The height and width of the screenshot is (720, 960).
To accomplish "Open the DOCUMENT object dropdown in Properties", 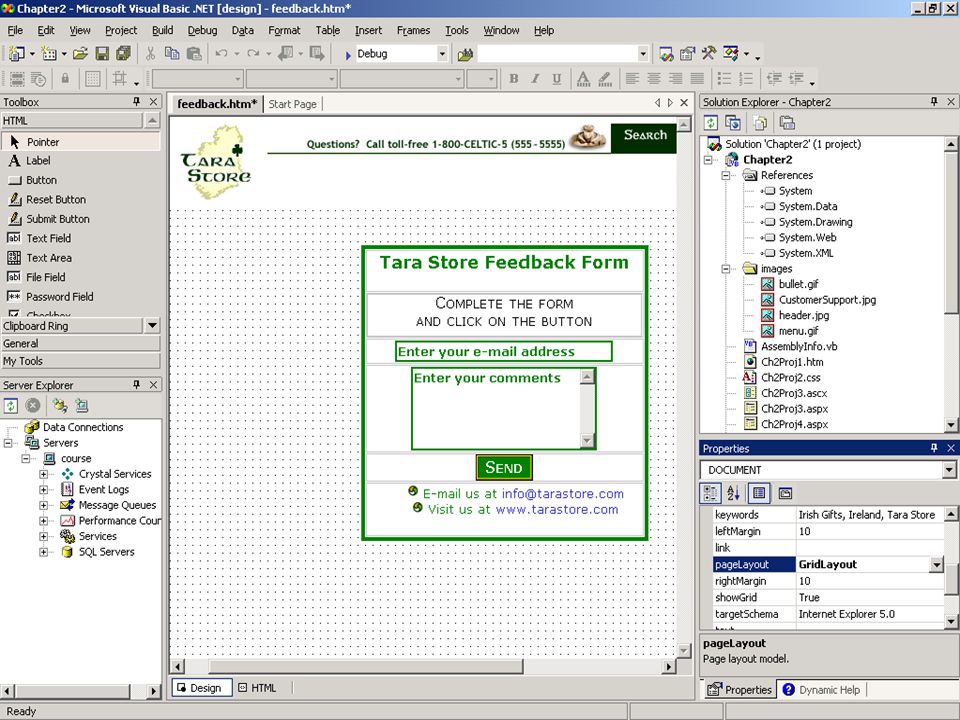I will click(x=949, y=470).
